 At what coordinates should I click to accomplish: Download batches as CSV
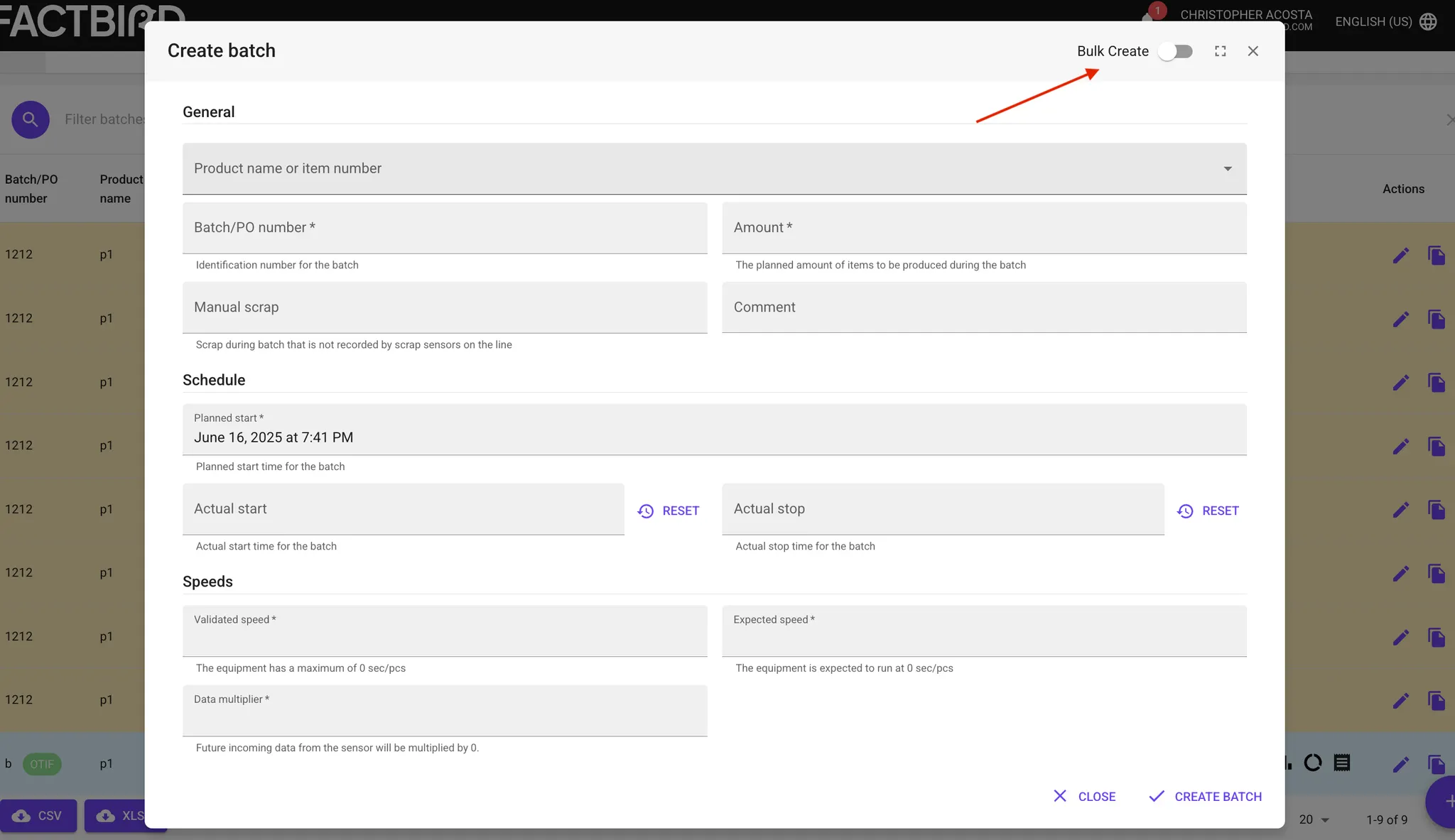(x=38, y=816)
